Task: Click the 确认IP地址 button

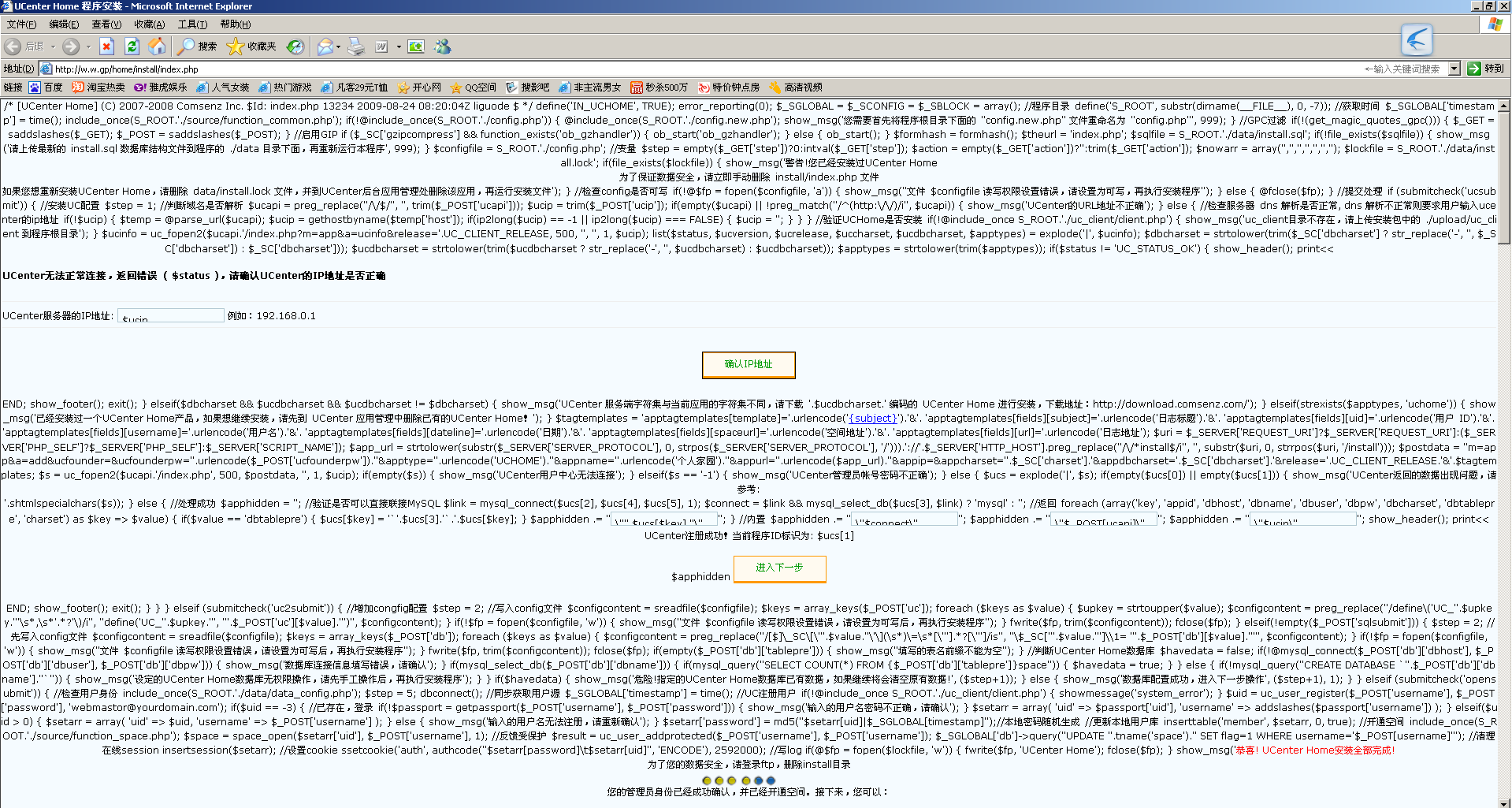Action: 749,364
